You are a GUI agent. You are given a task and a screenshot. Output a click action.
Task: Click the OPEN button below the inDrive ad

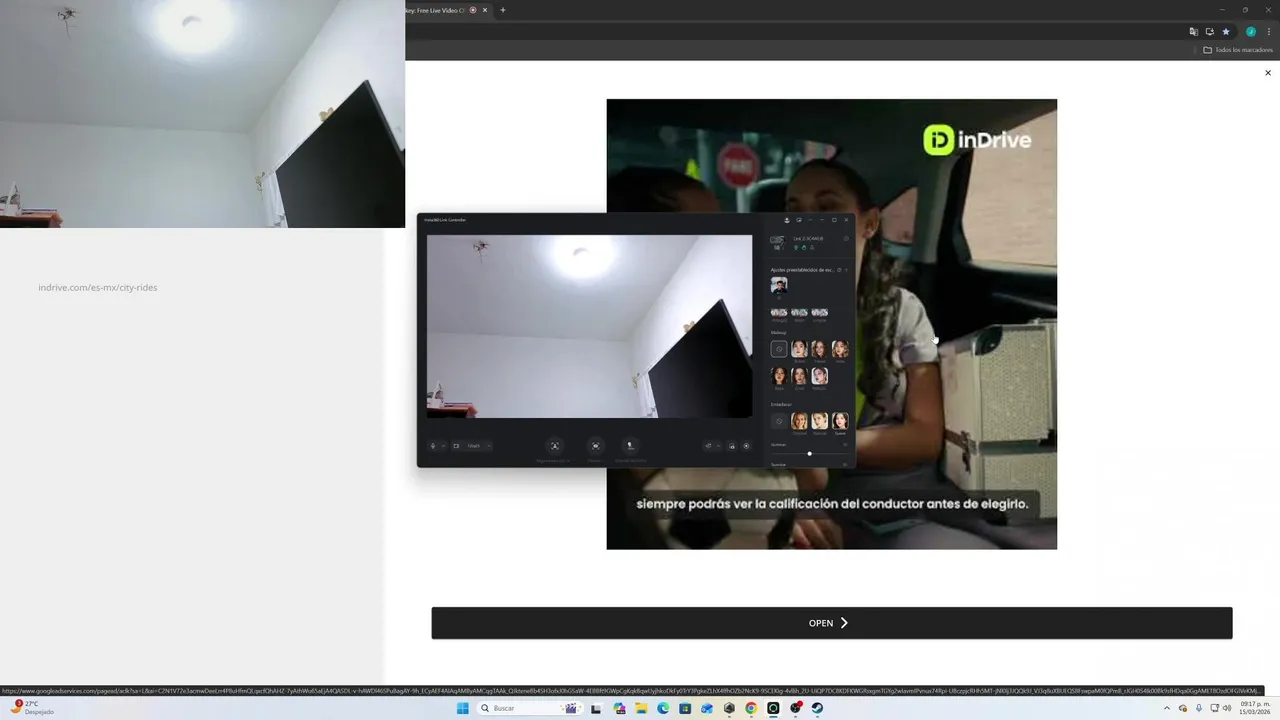coord(831,623)
